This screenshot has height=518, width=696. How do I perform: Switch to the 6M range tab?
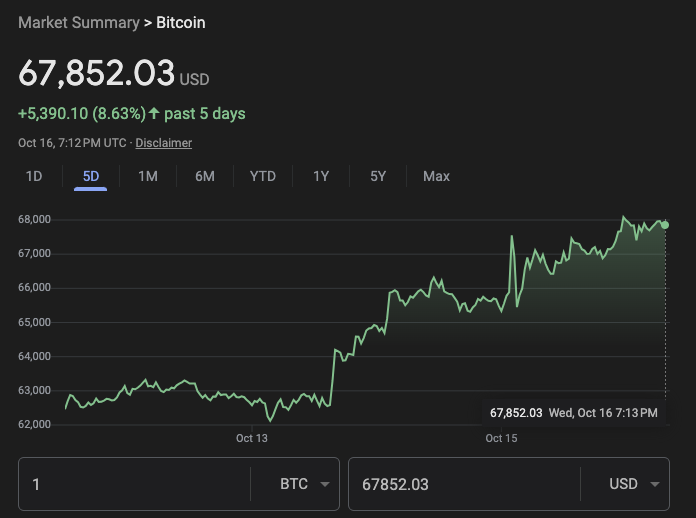[205, 176]
